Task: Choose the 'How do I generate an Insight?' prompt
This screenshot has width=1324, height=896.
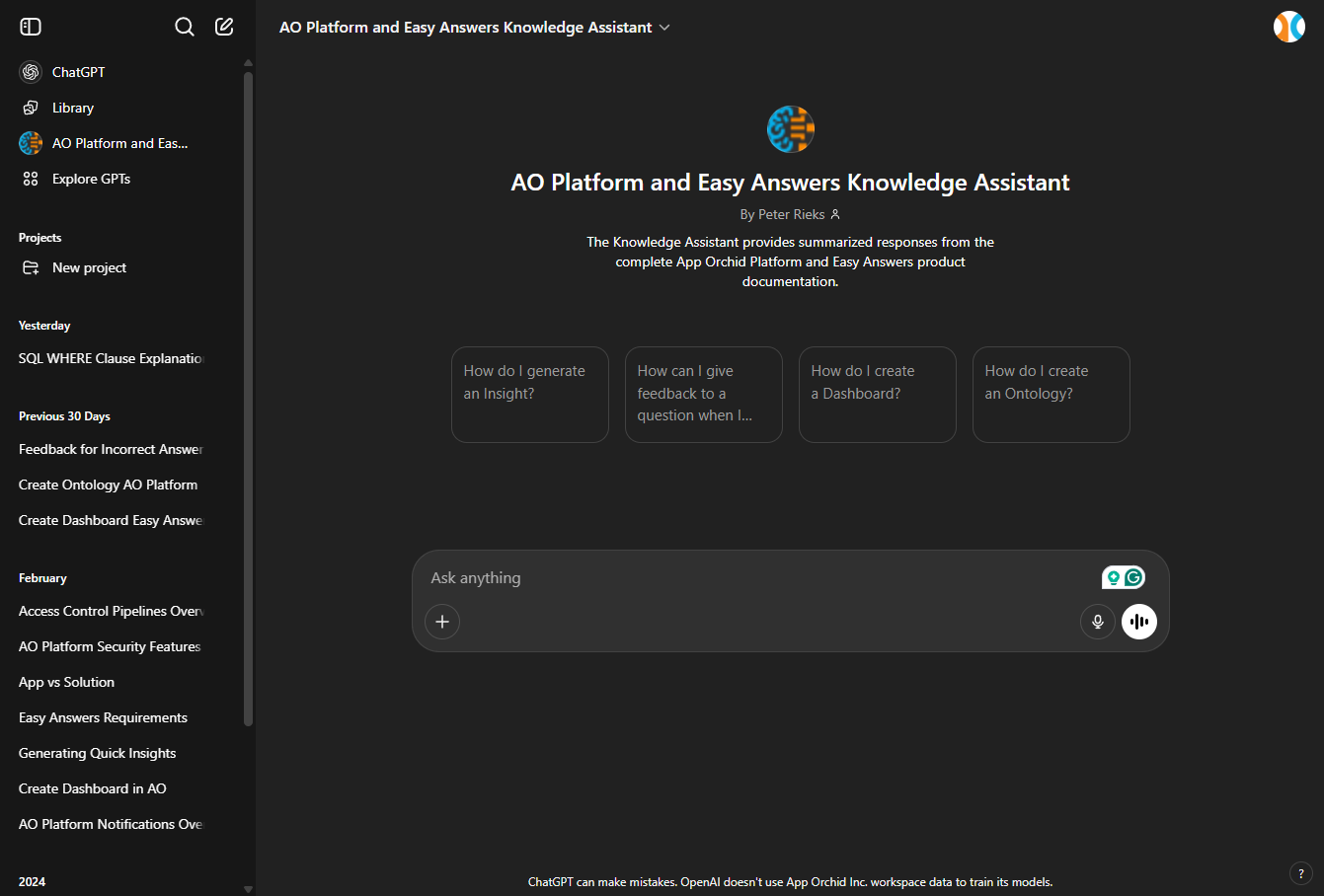Action: 530,394
